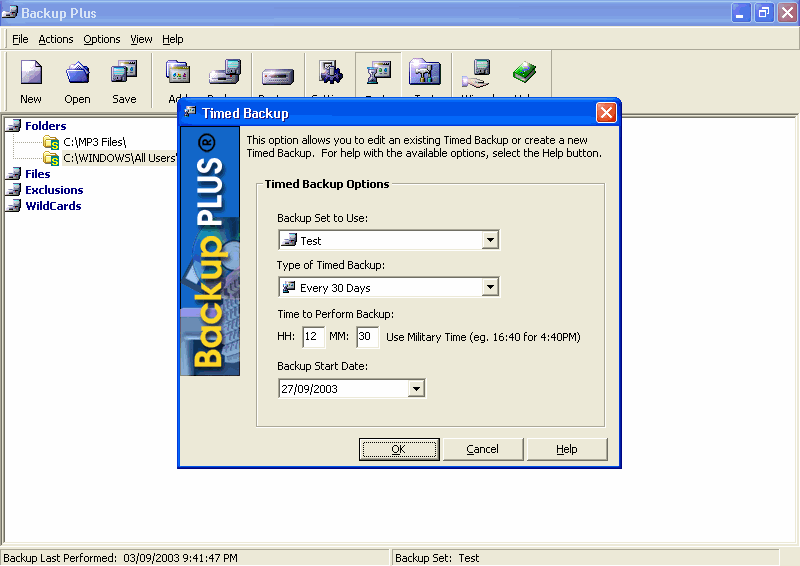Click the Open folder toolbar icon
Viewport: 800px width, 566px height.
point(78,72)
